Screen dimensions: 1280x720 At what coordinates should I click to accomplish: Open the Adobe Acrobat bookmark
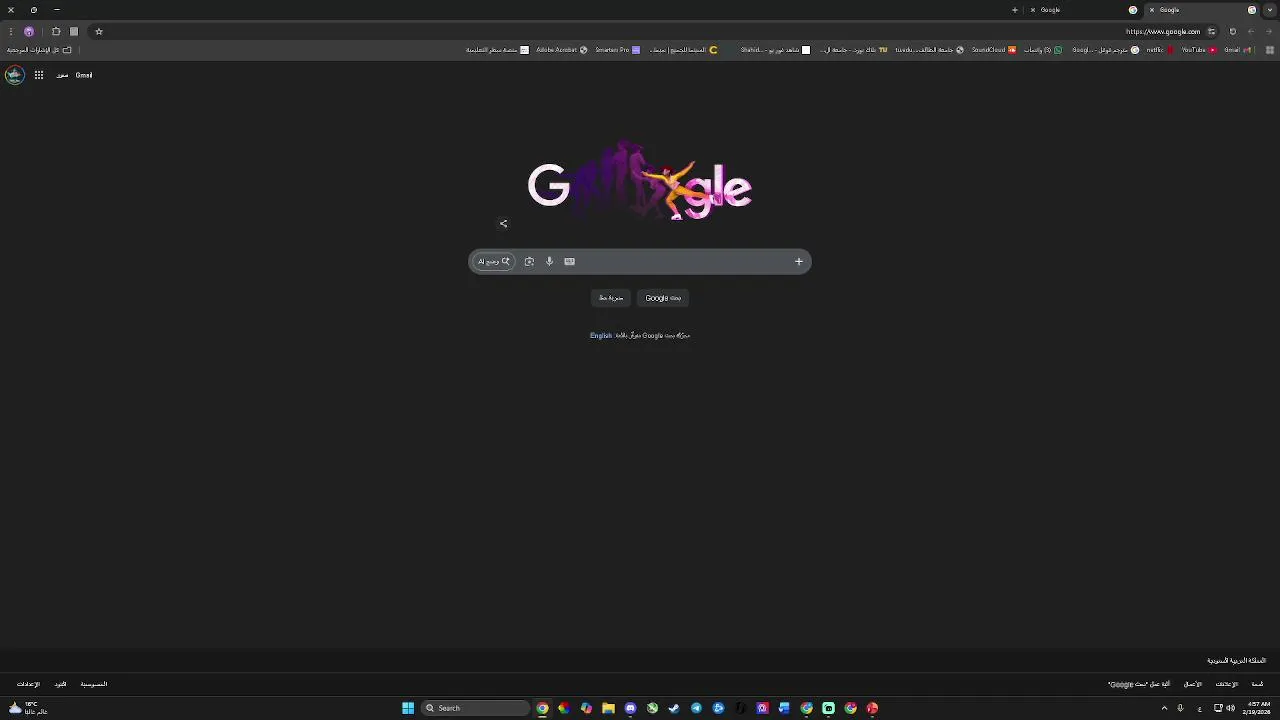point(562,50)
